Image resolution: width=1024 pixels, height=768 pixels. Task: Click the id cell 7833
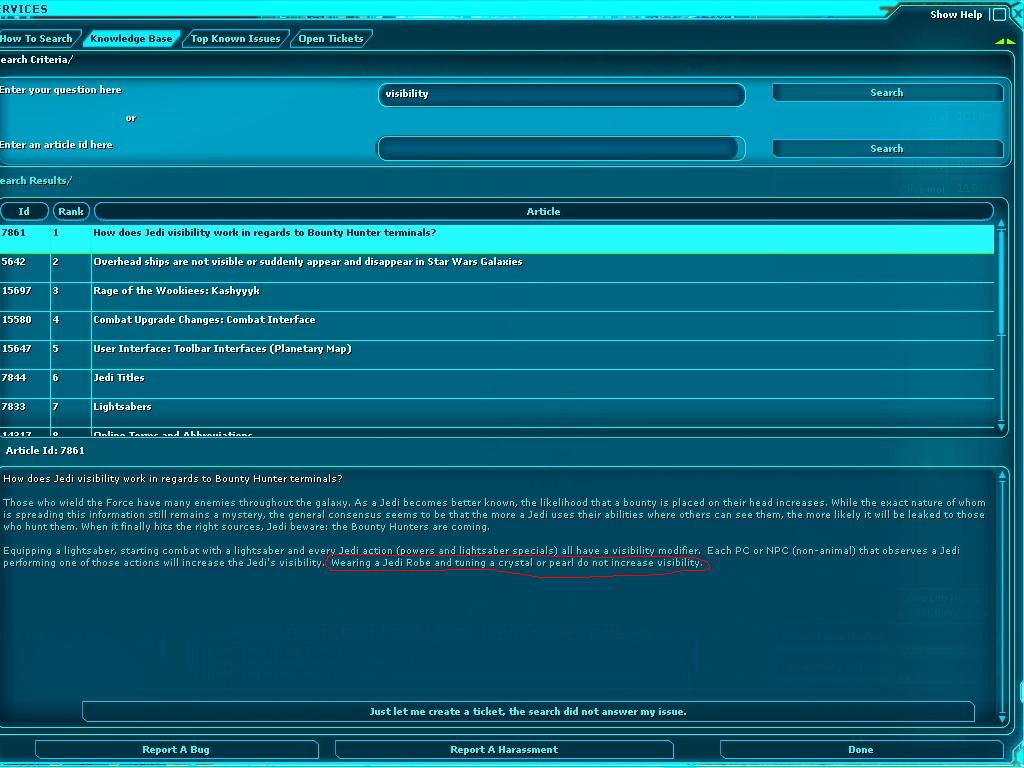click(25, 413)
